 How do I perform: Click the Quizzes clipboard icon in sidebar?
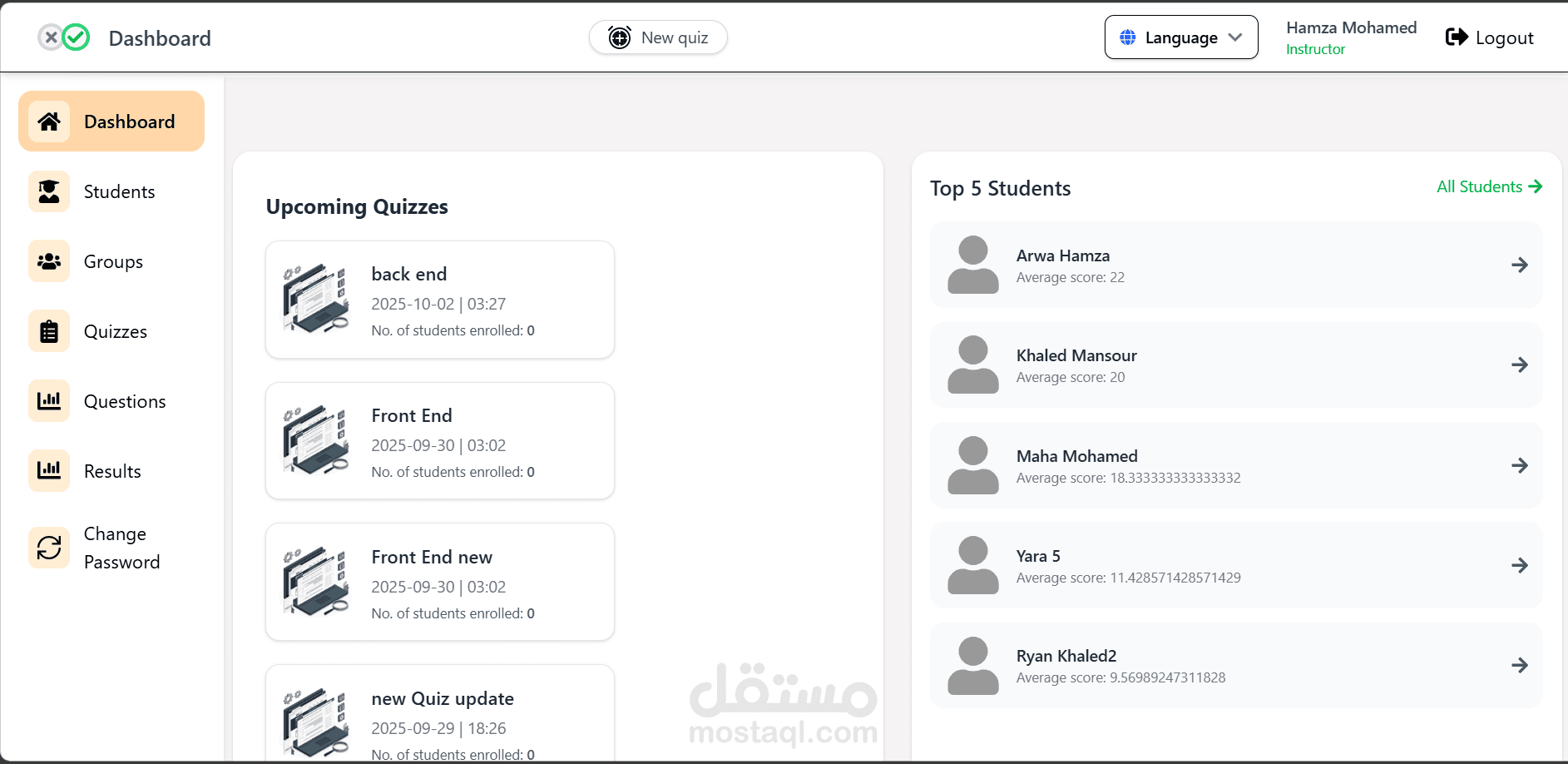(x=49, y=331)
